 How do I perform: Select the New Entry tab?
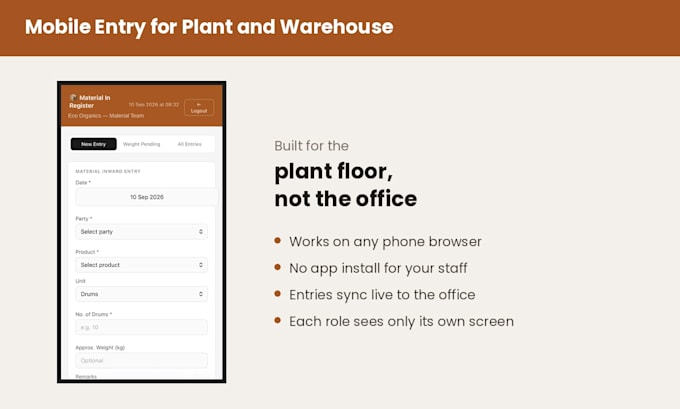94,144
